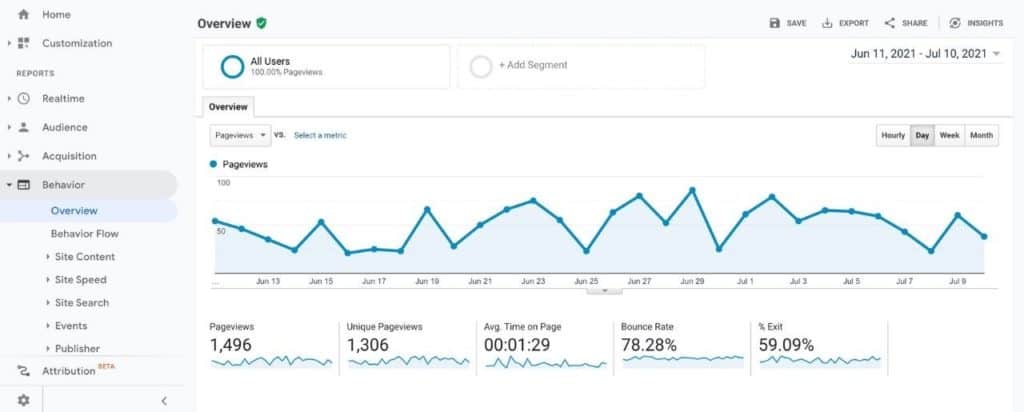The height and width of the screenshot is (412, 1024).
Task: Click the Jun 29 peak data point
Action: pyautogui.click(x=692, y=190)
